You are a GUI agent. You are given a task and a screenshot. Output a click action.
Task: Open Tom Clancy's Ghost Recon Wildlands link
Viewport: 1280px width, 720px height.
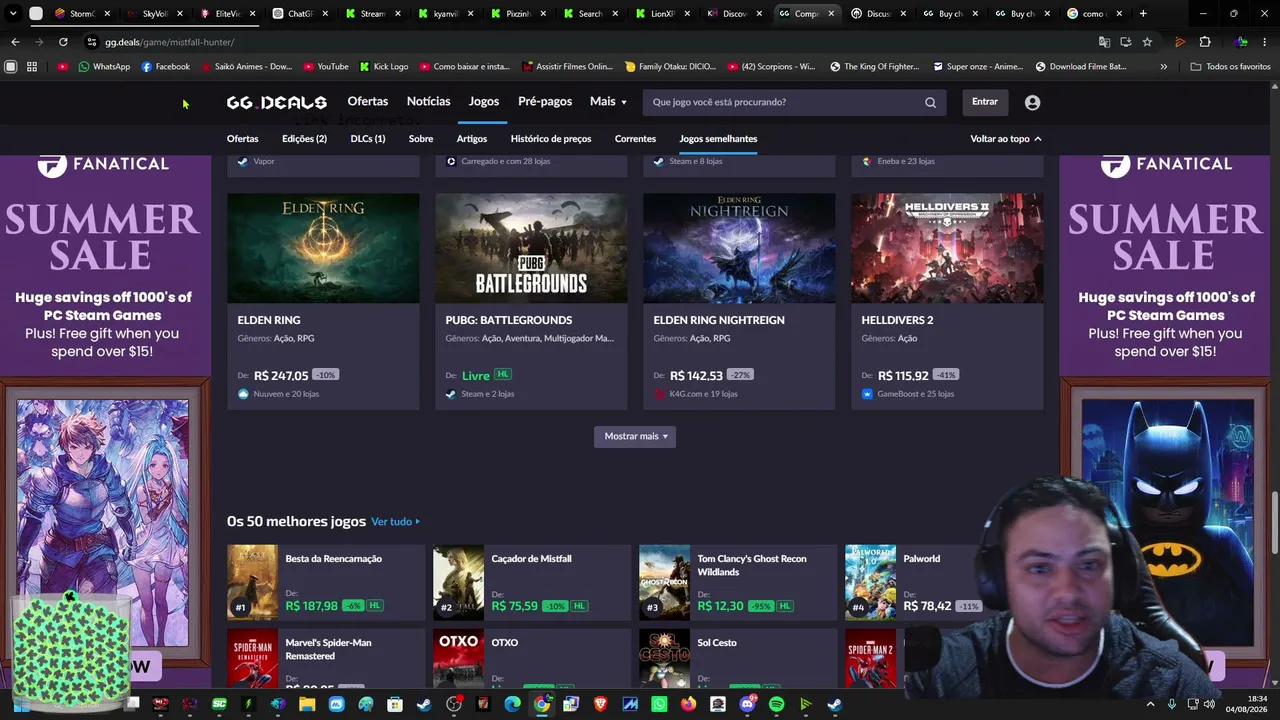coord(752,565)
